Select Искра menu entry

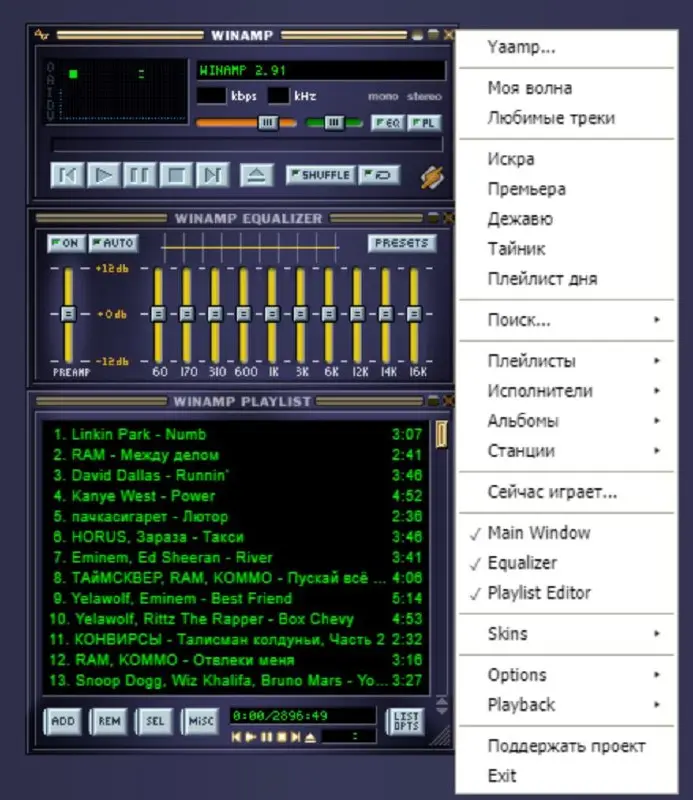coord(566,159)
